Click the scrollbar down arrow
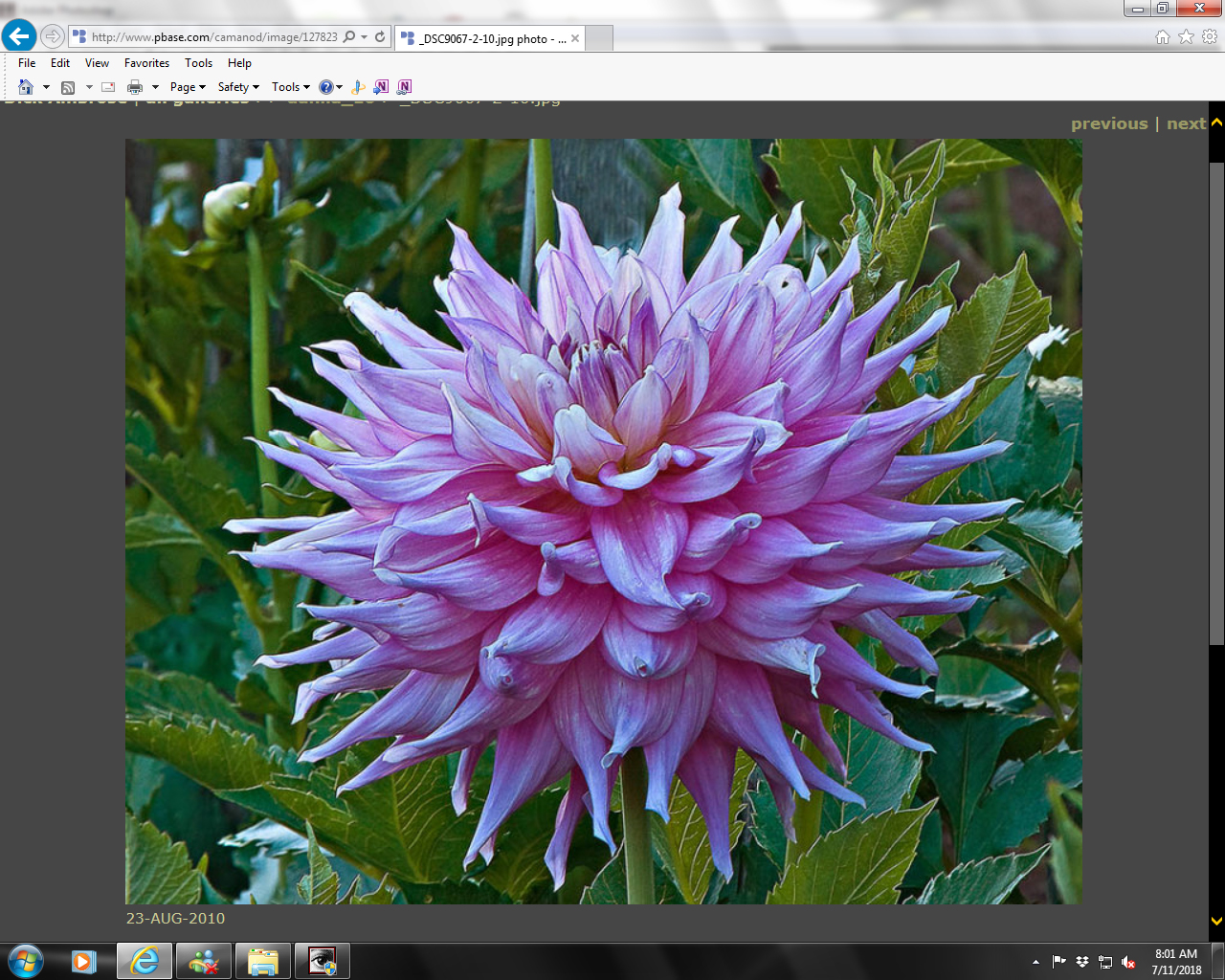The width and height of the screenshot is (1225, 980). pos(1216,921)
